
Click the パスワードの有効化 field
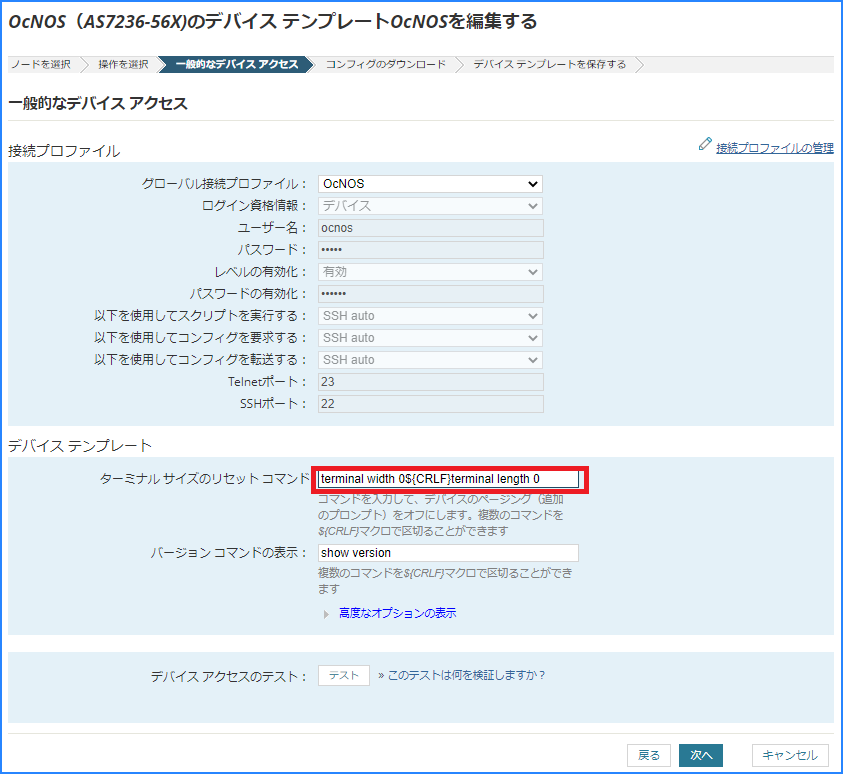coord(431,294)
